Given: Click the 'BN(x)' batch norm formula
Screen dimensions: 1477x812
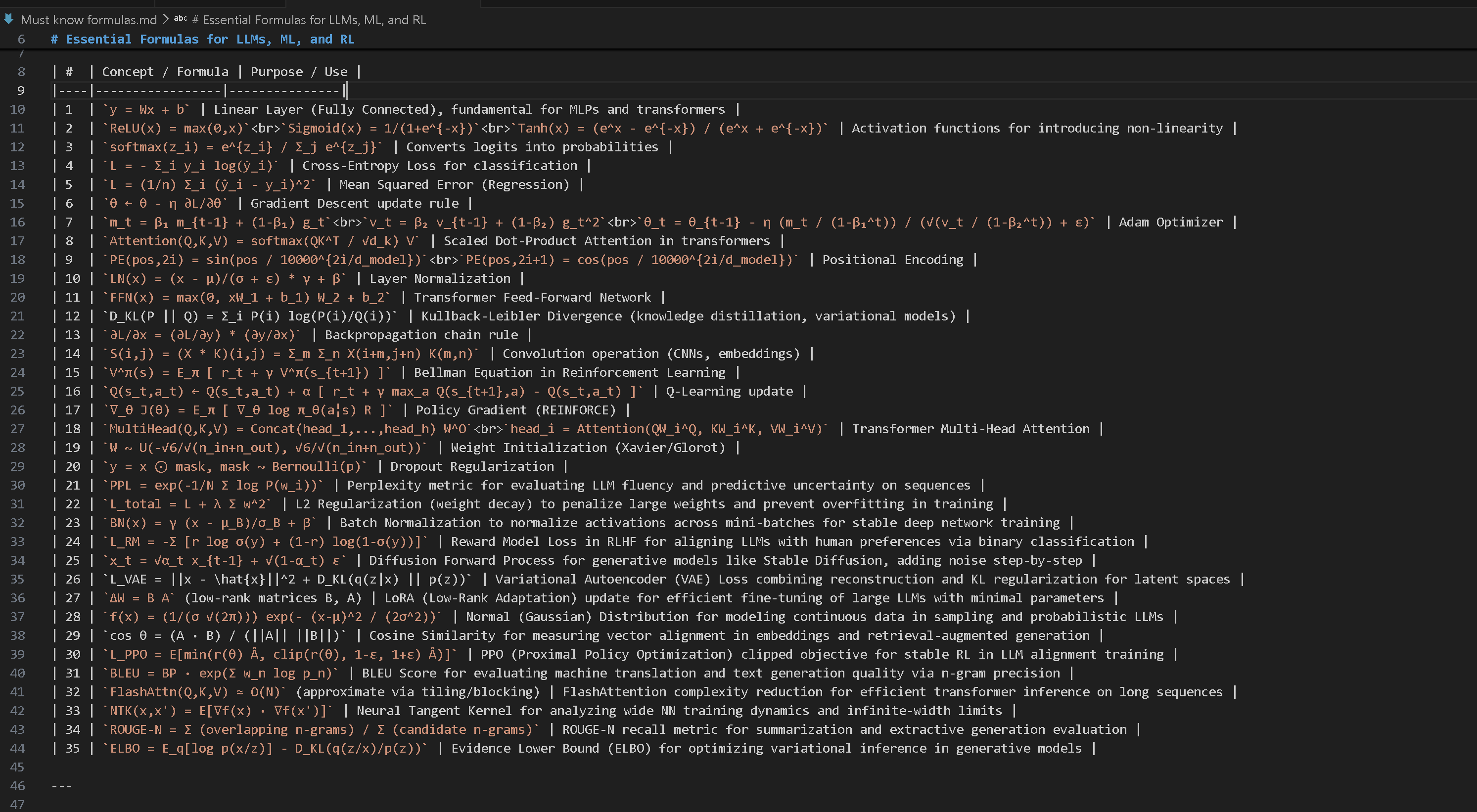Looking at the screenshot, I should pos(209,523).
